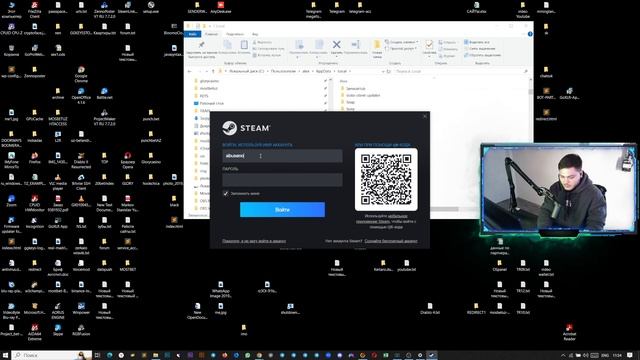Expand the dropdown arrow under Delete in ribbon

tap(336, 57)
